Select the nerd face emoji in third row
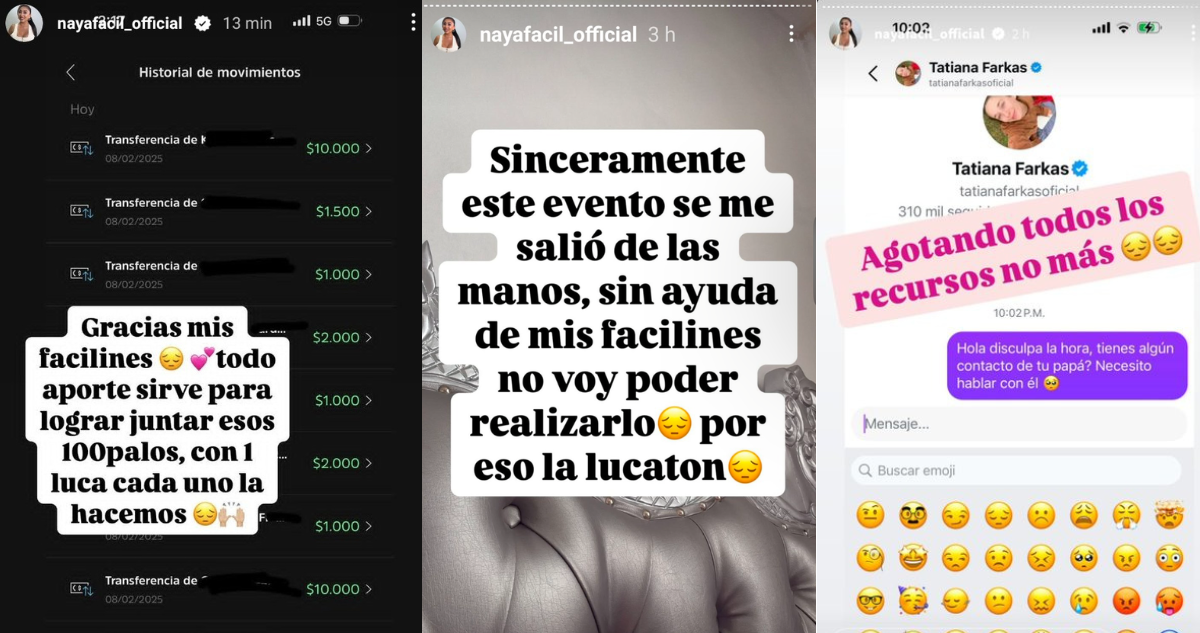 tap(870, 599)
